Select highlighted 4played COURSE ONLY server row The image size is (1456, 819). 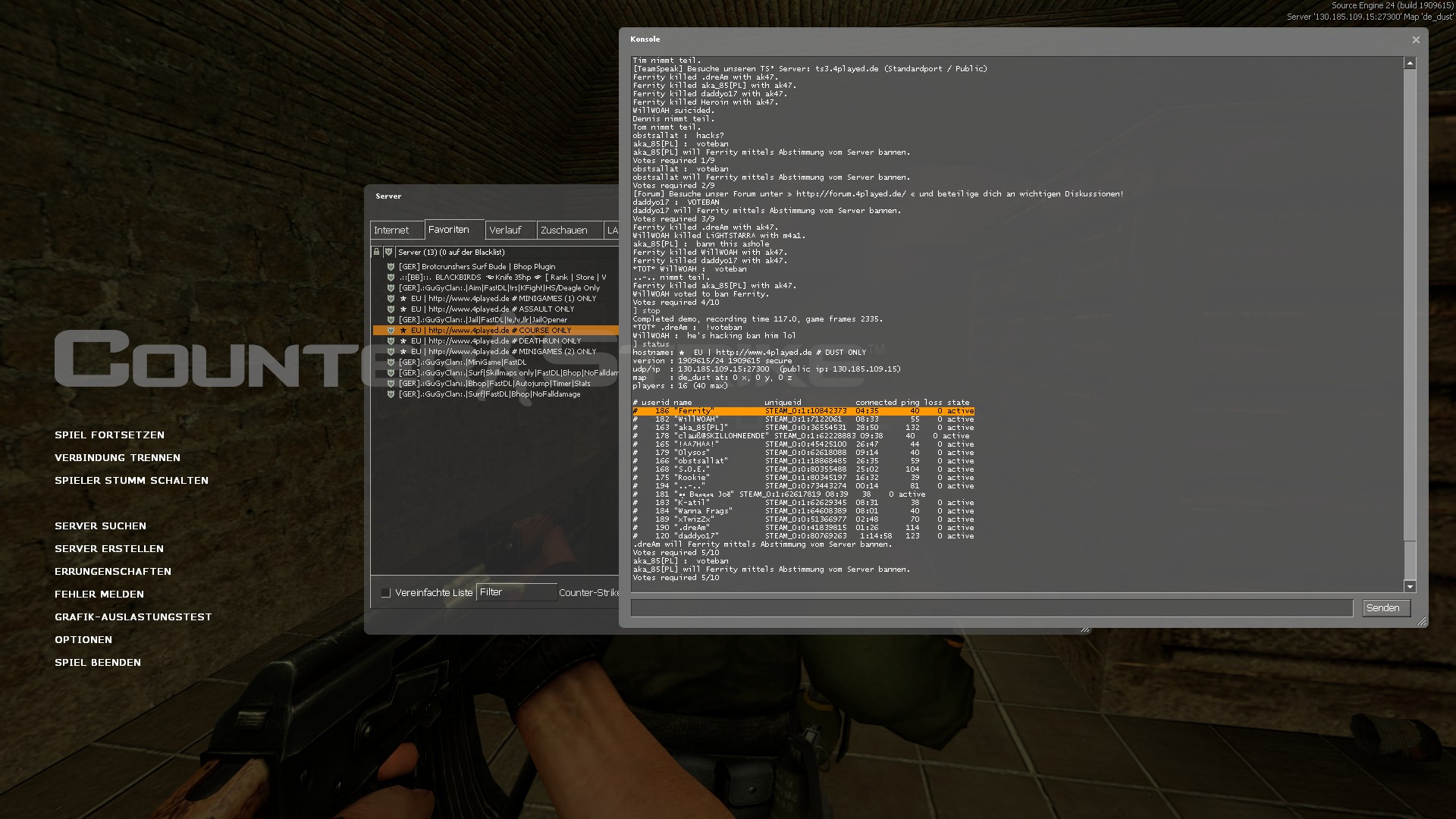tap(496, 331)
